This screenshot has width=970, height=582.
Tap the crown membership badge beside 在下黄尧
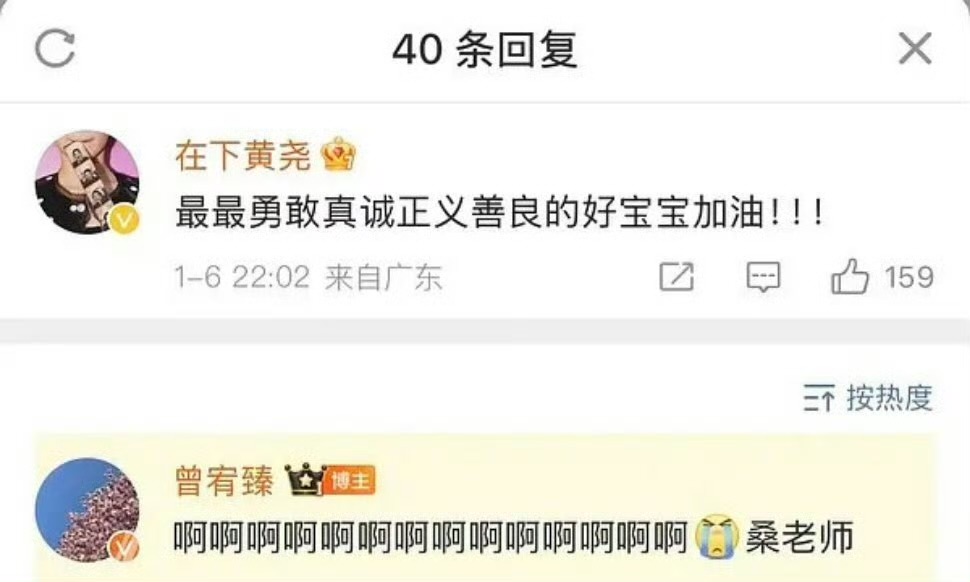pyautogui.click(x=339, y=154)
